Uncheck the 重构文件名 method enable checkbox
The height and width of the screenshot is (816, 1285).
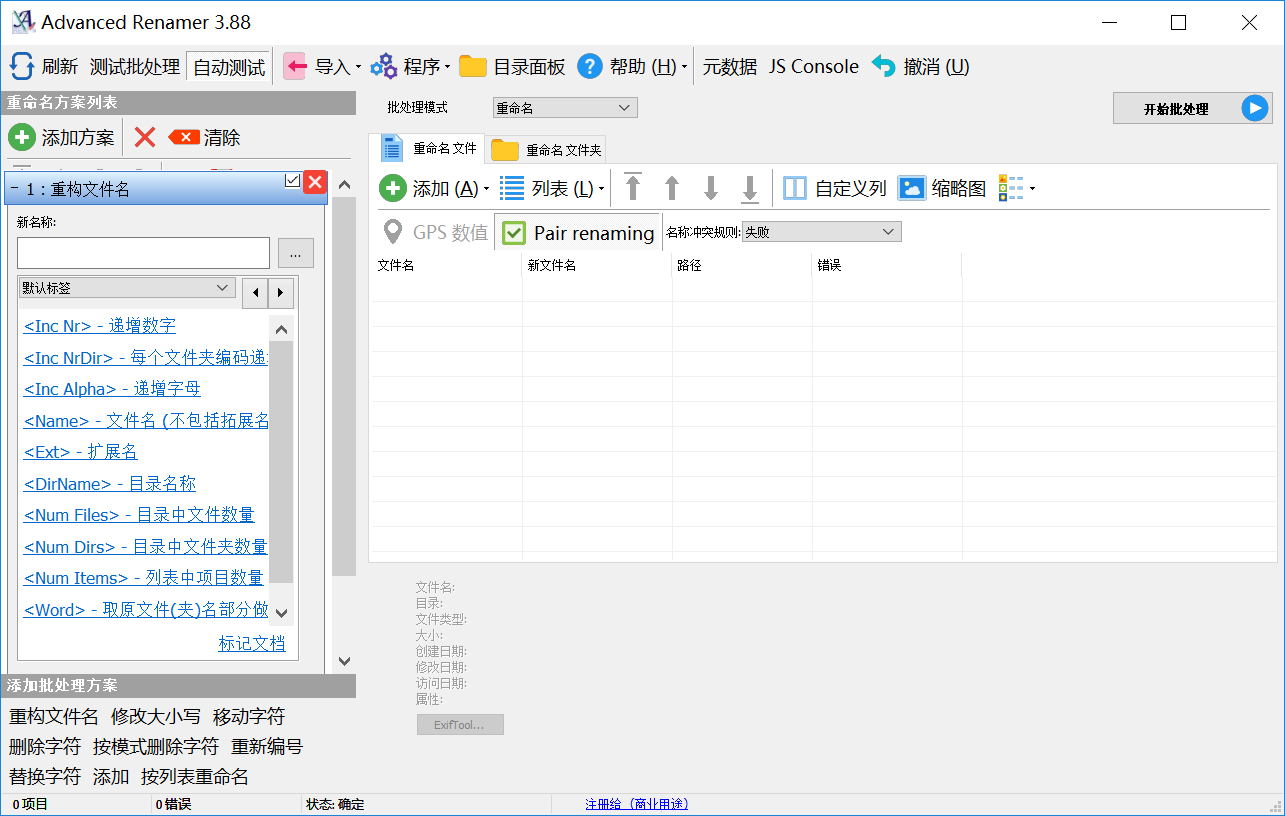pyautogui.click(x=292, y=180)
